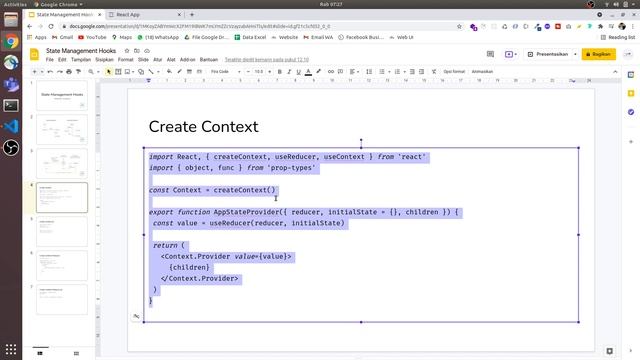Click the Undo icon in toolbar
The height and width of the screenshot is (360, 640).
50,72
